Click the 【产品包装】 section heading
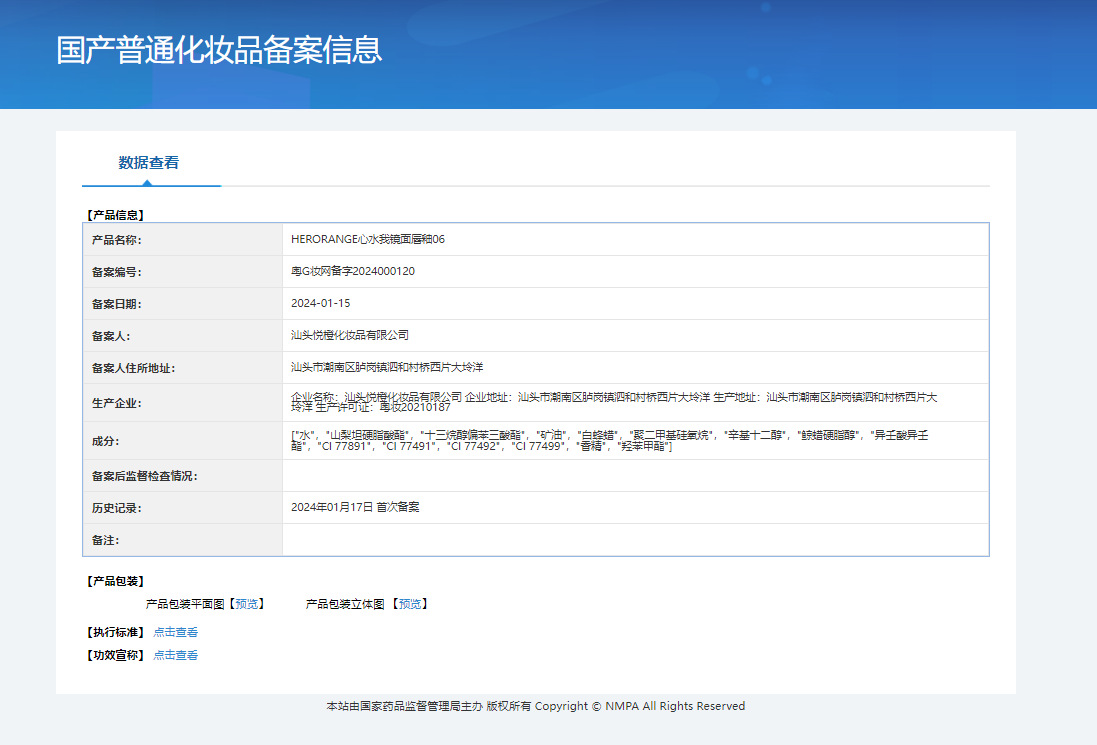Screen dimensions: 1097x745 click(x=115, y=581)
